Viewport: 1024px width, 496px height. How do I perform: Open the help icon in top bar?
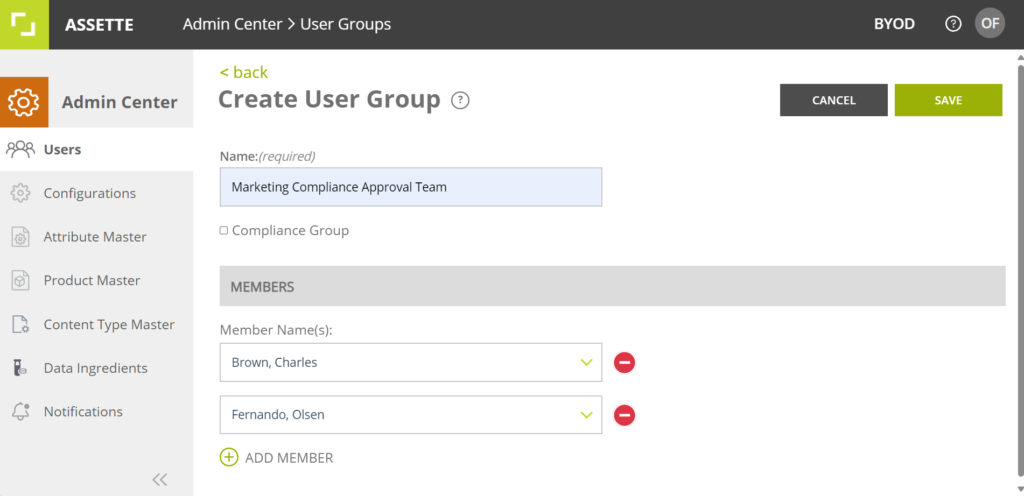tap(953, 24)
